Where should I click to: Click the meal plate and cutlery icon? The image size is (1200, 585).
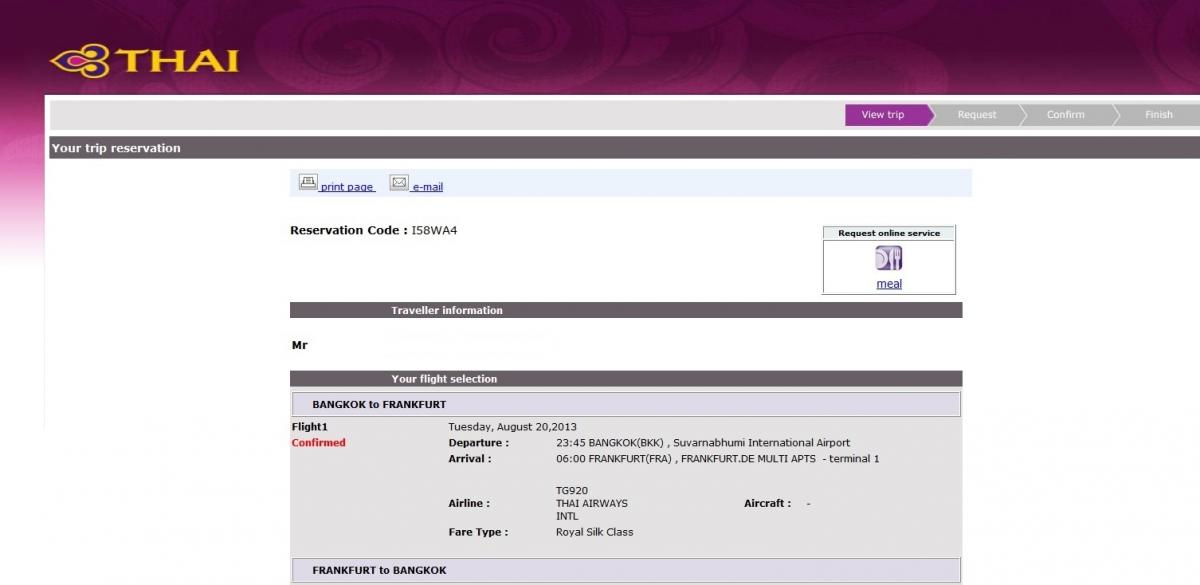point(889,258)
